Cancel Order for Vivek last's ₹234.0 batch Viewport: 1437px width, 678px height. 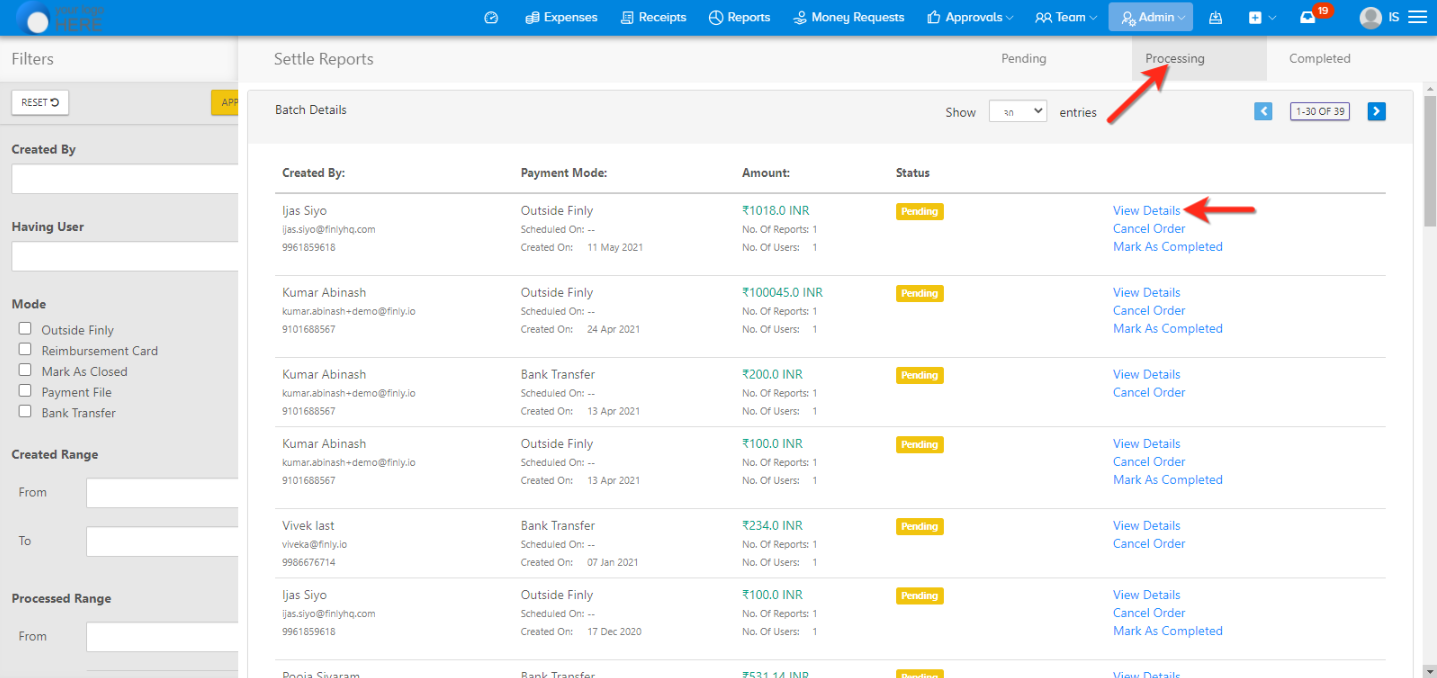pos(1149,544)
